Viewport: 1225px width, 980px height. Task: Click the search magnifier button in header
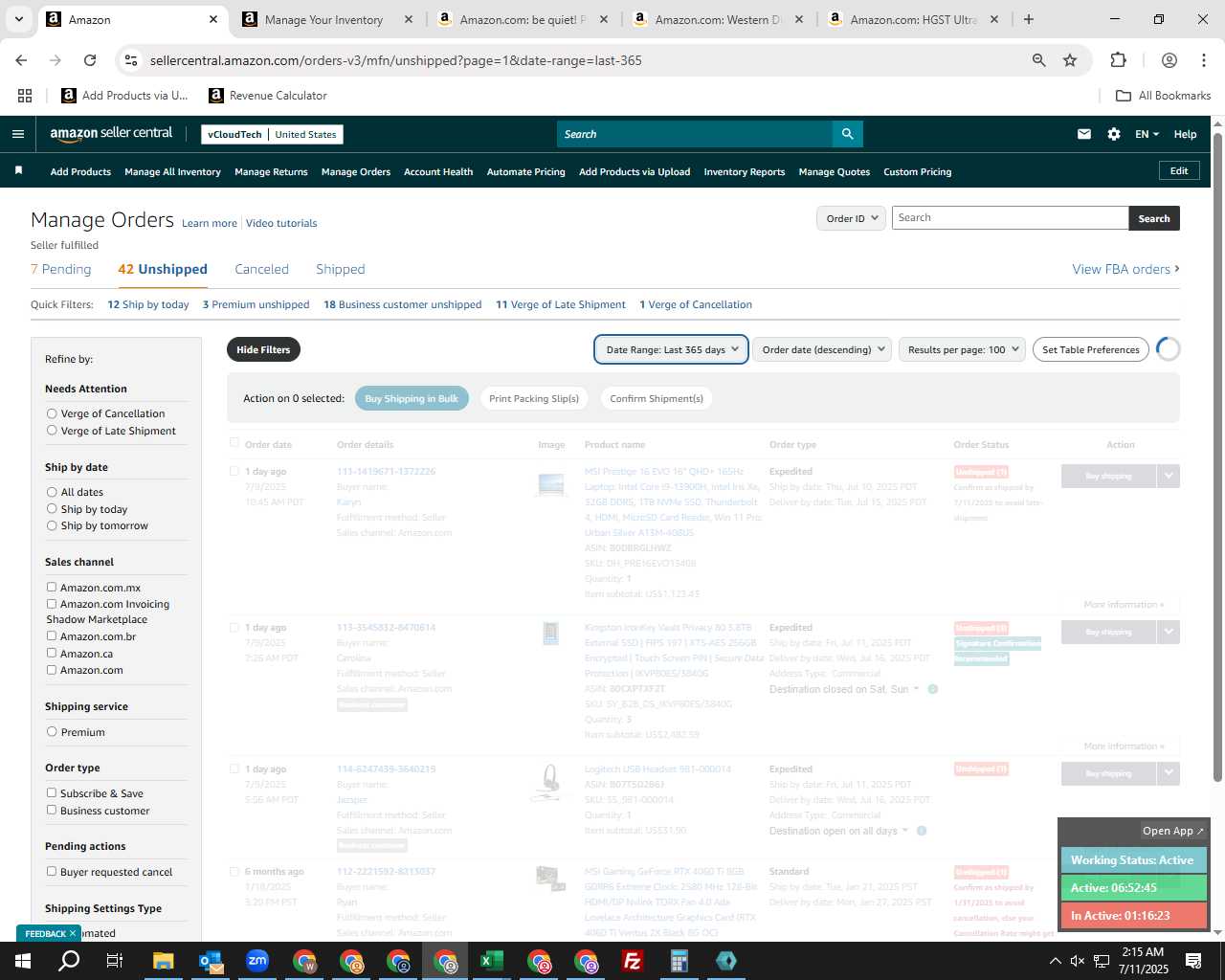click(x=847, y=134)
